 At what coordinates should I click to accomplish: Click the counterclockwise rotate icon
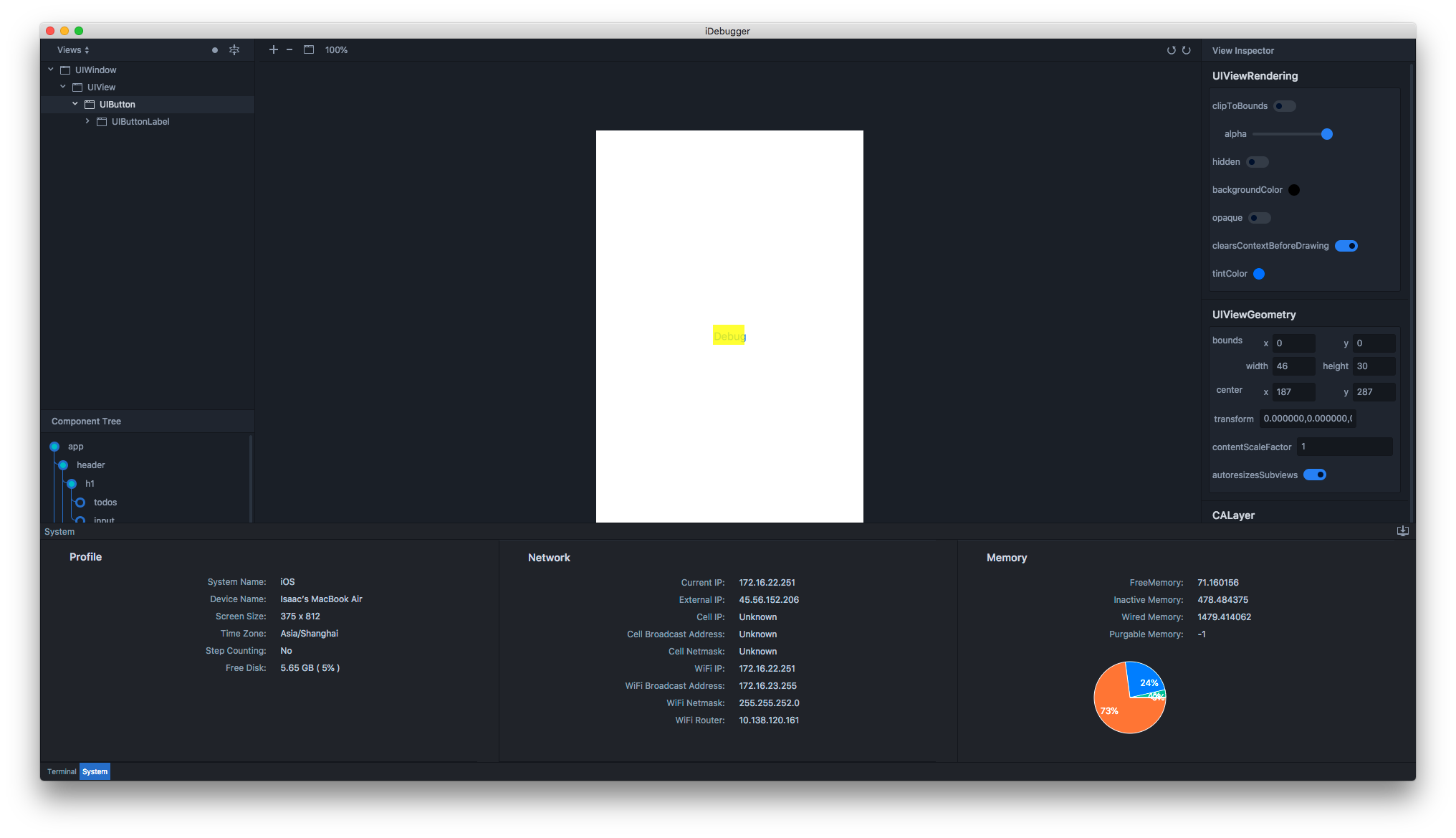click(x=1171, y=50)
